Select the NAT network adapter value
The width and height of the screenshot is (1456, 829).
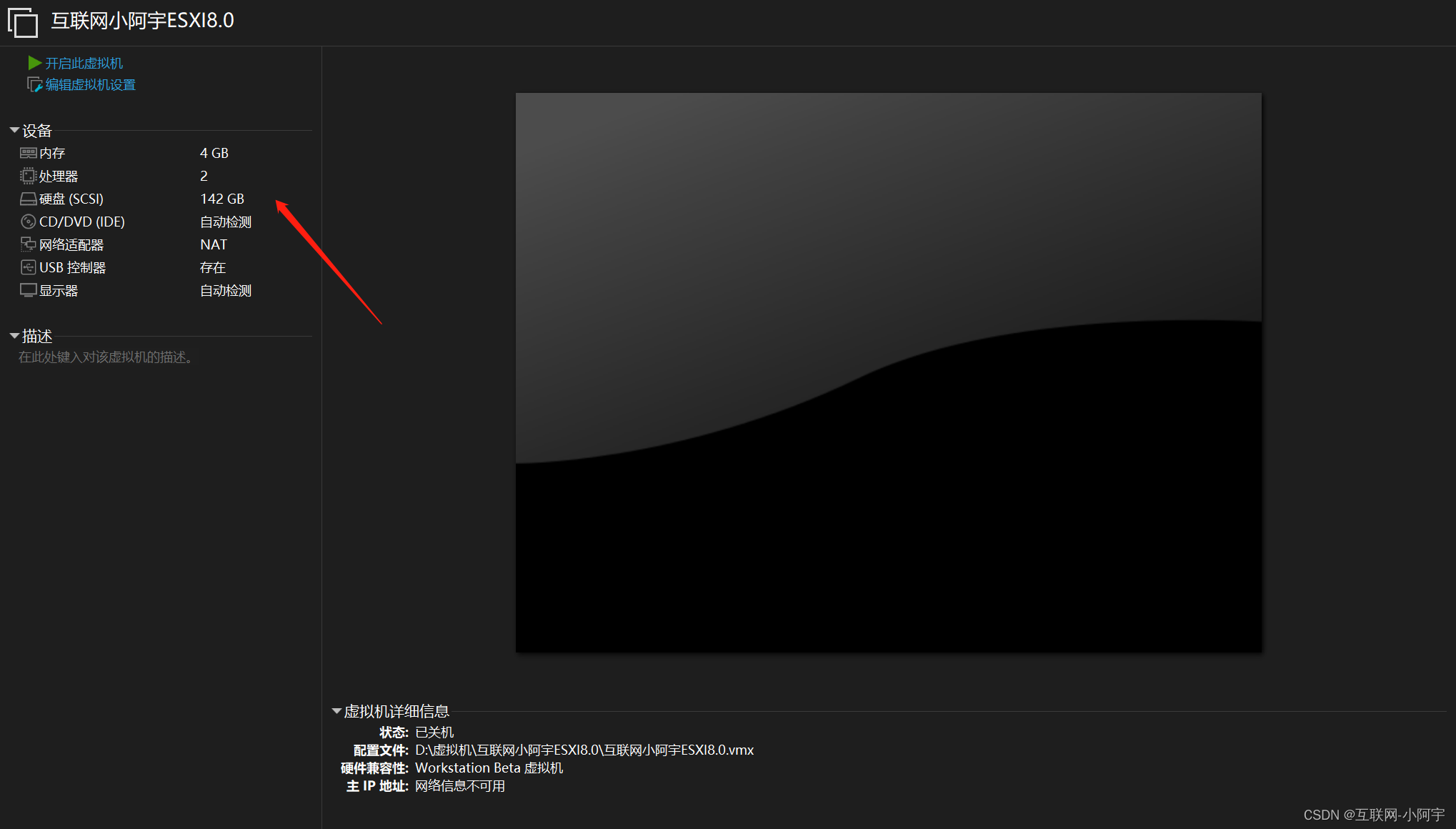tap(214, 244)
